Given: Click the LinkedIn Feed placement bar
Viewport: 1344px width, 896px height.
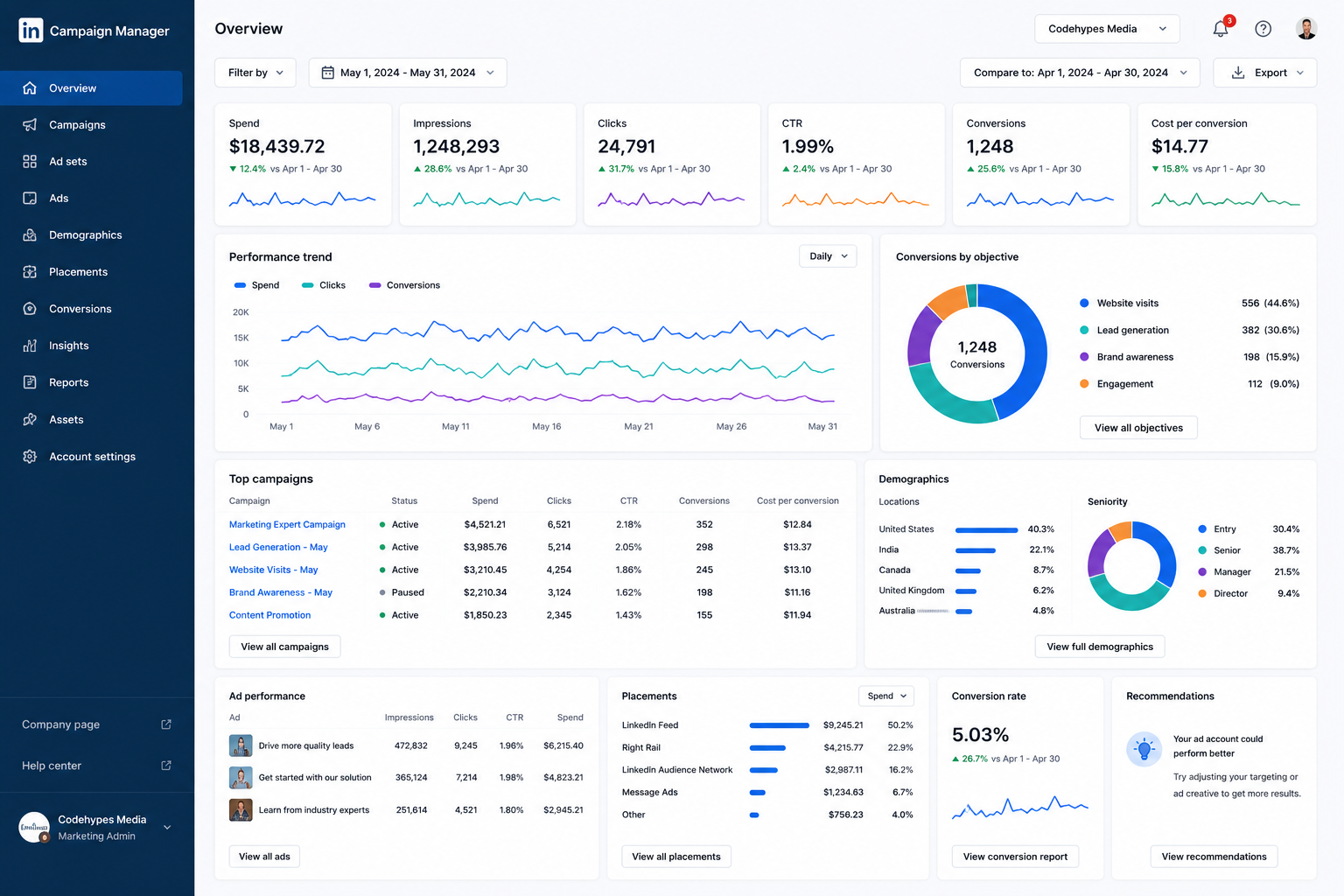Looking at the screenshot, I should [x=780, y=725].
